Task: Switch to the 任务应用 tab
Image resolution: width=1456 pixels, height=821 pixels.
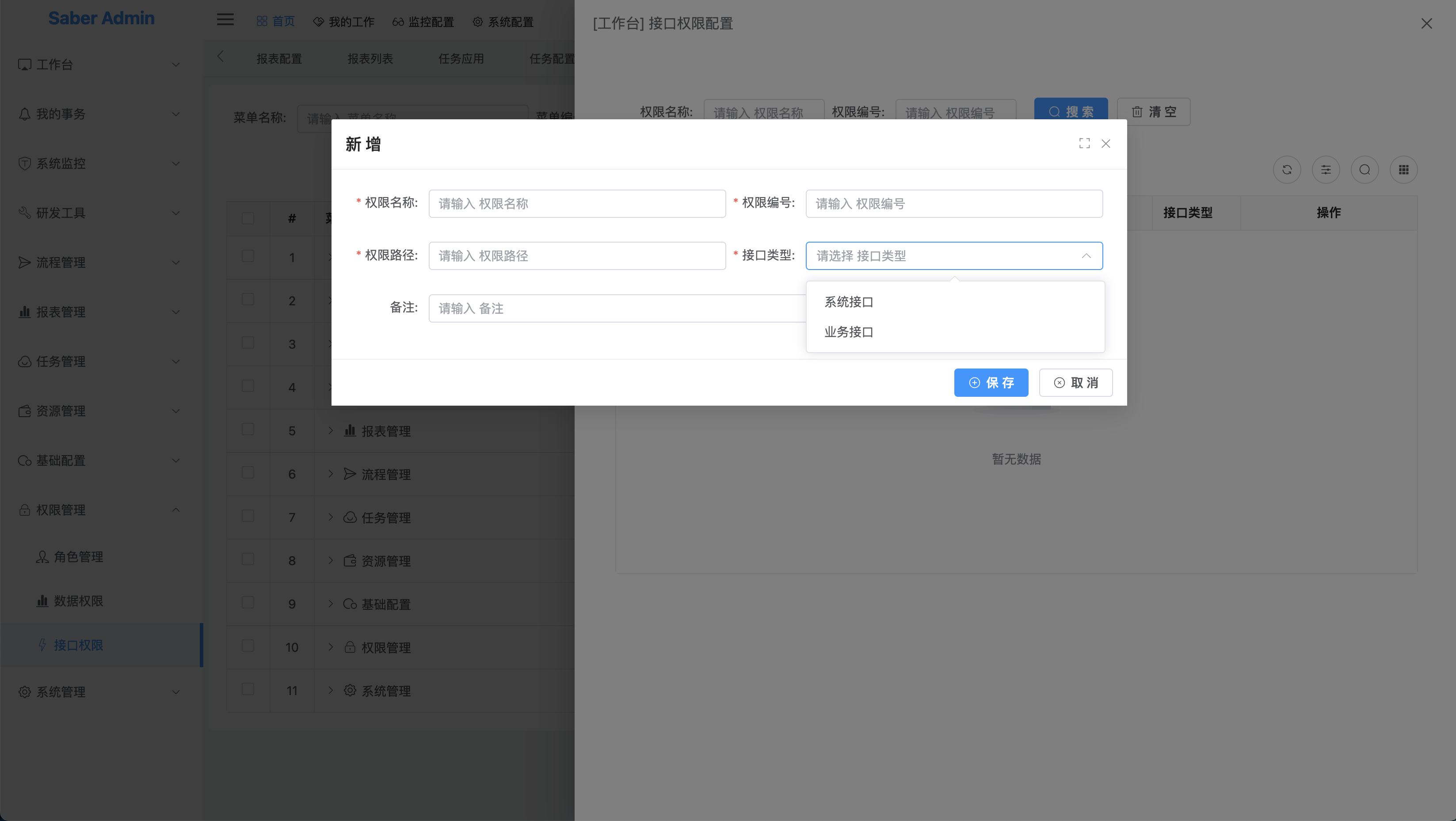Action: tap(461, 59)
